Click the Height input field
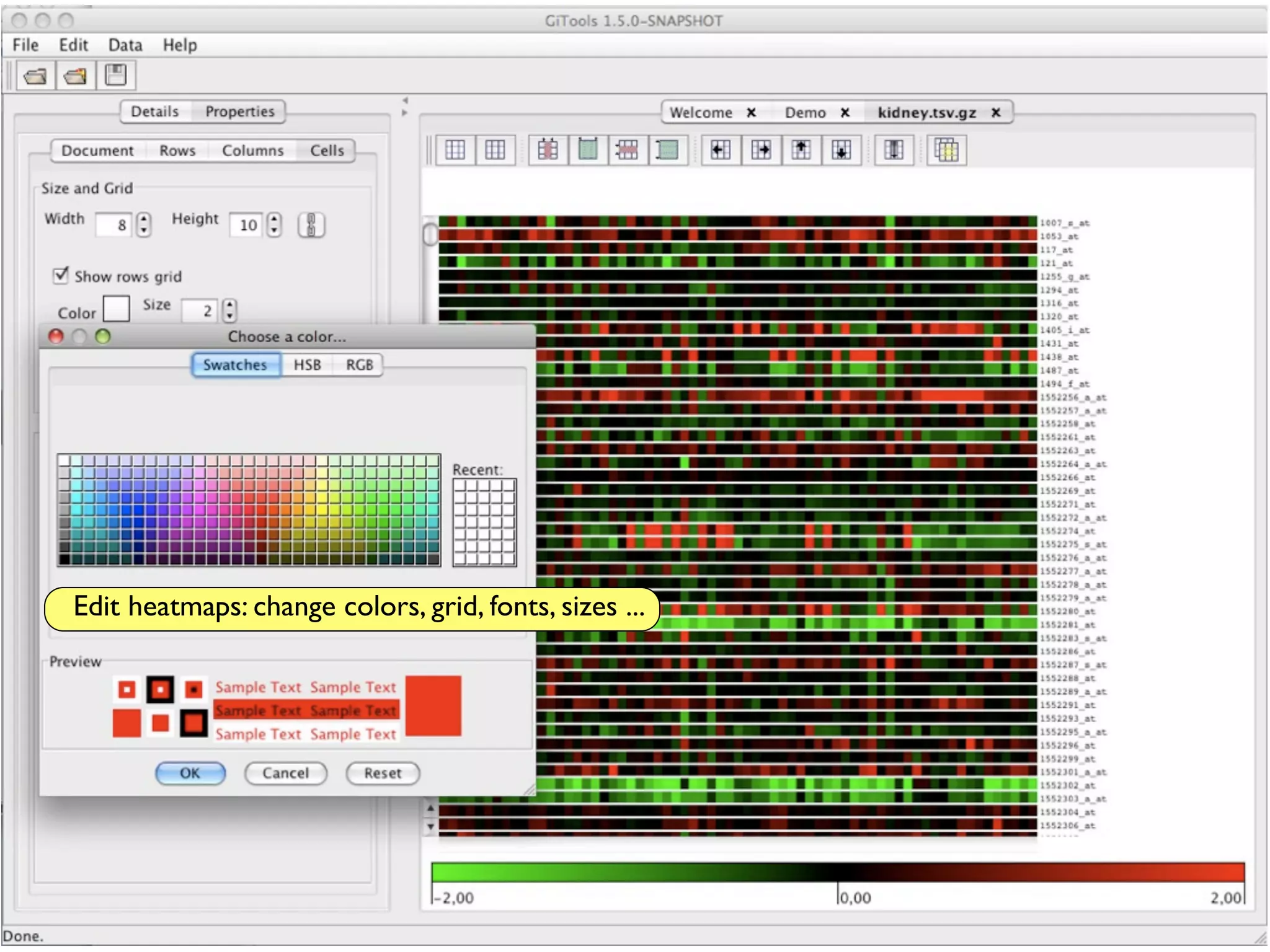The image size is (1270, 952). click(x=246, y=224)
